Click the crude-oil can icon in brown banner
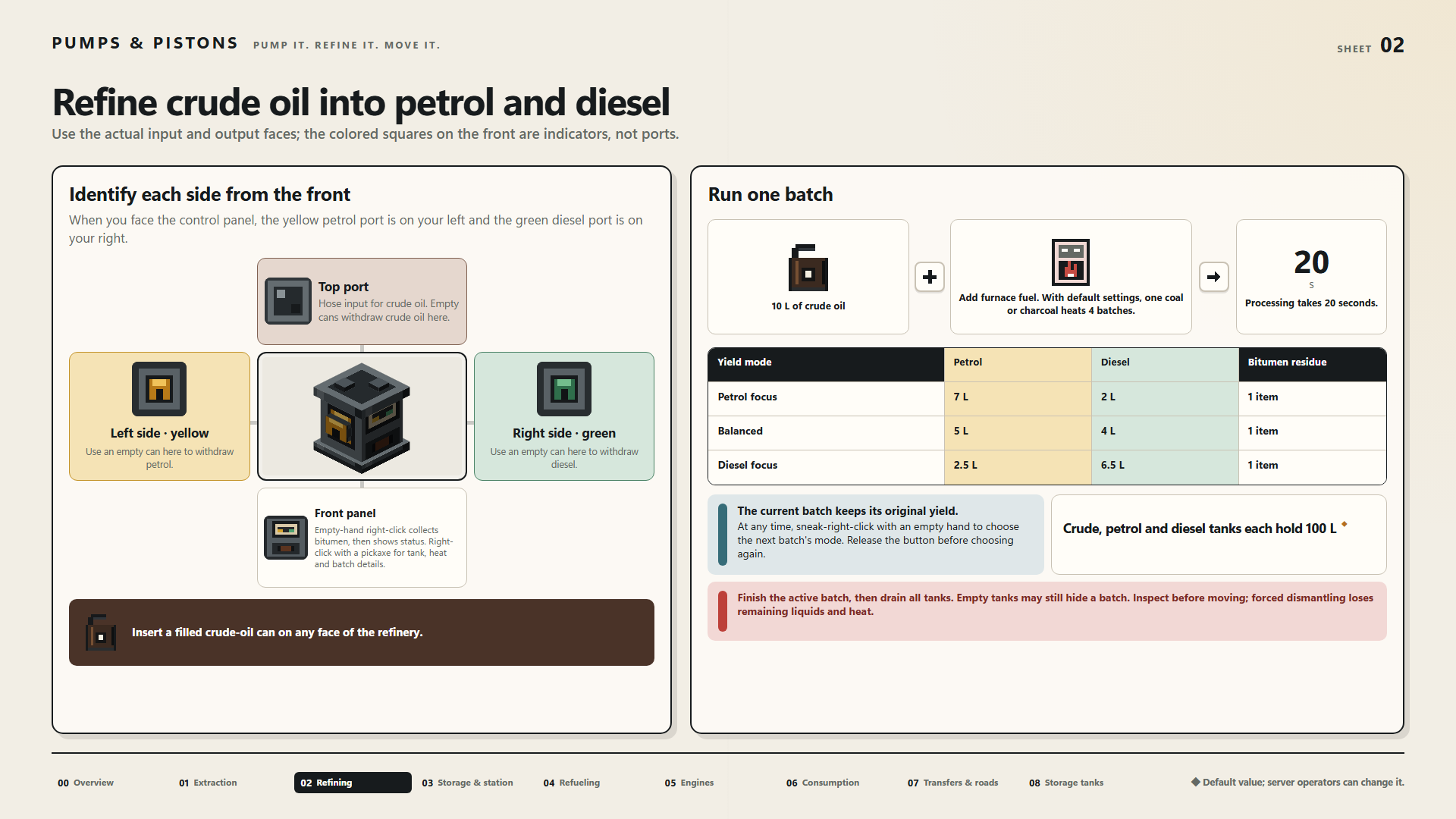Image resolution: width=1456 pixels, height=819 pixels. [x=101, y=632]
